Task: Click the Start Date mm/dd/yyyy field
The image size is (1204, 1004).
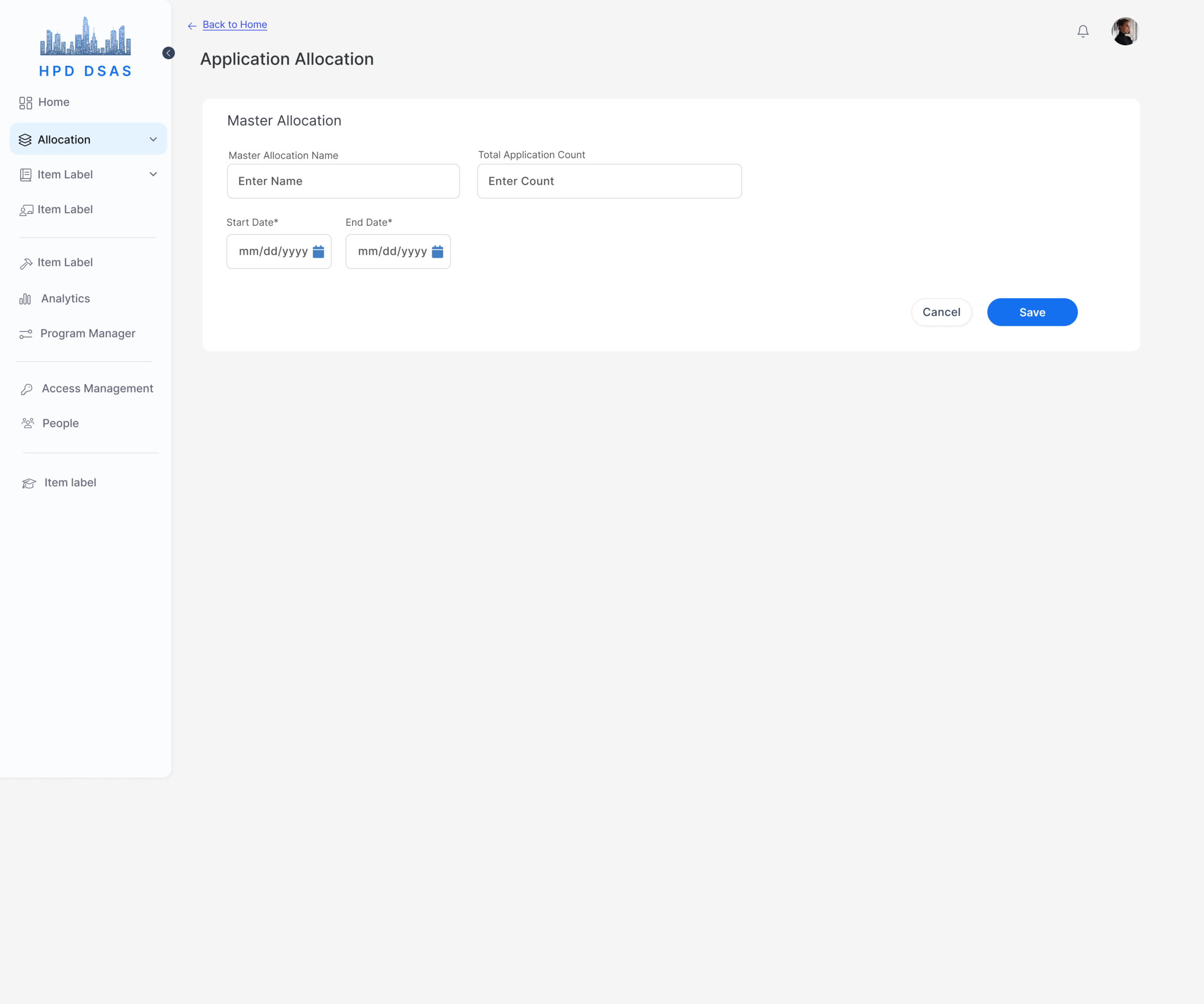Action: coord(273,252)
